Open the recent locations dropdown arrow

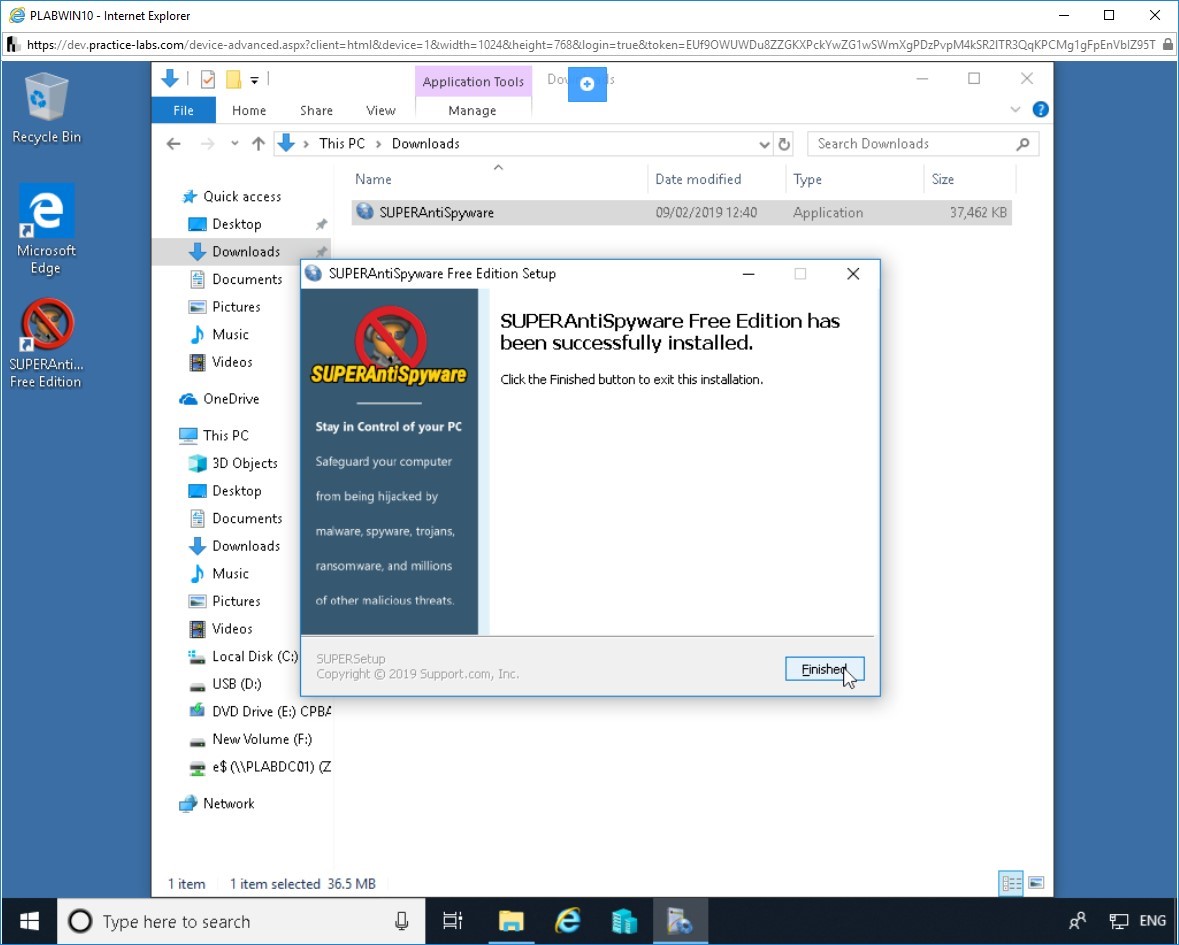click(x=235, y=144)
